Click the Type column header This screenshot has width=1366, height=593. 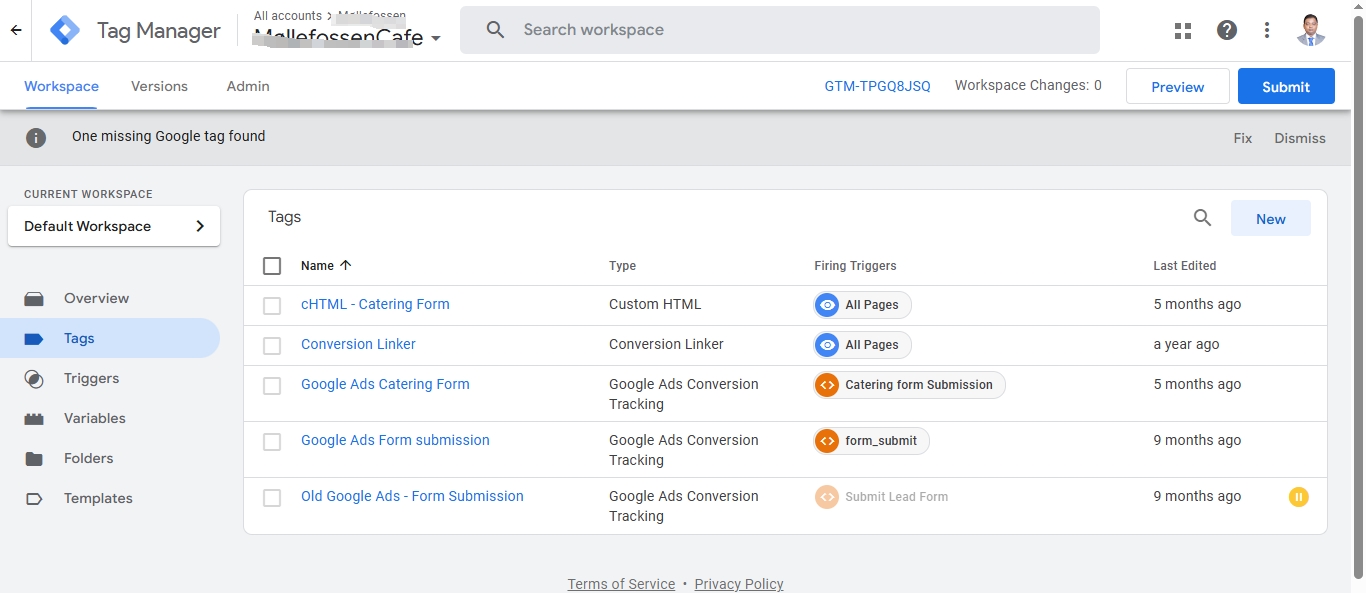point(622,266)
